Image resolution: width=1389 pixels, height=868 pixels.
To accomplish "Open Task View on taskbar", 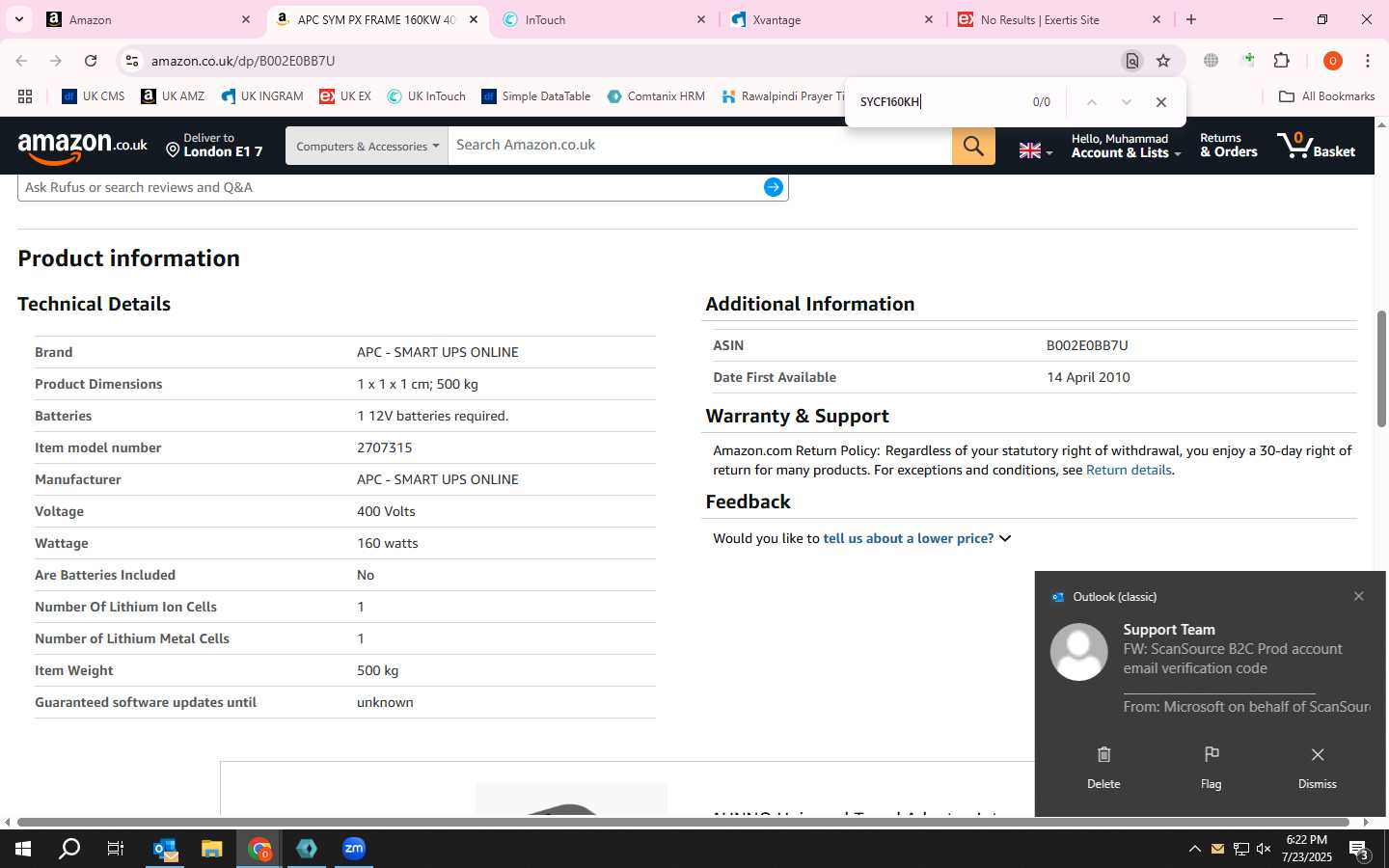I will 115,849.
